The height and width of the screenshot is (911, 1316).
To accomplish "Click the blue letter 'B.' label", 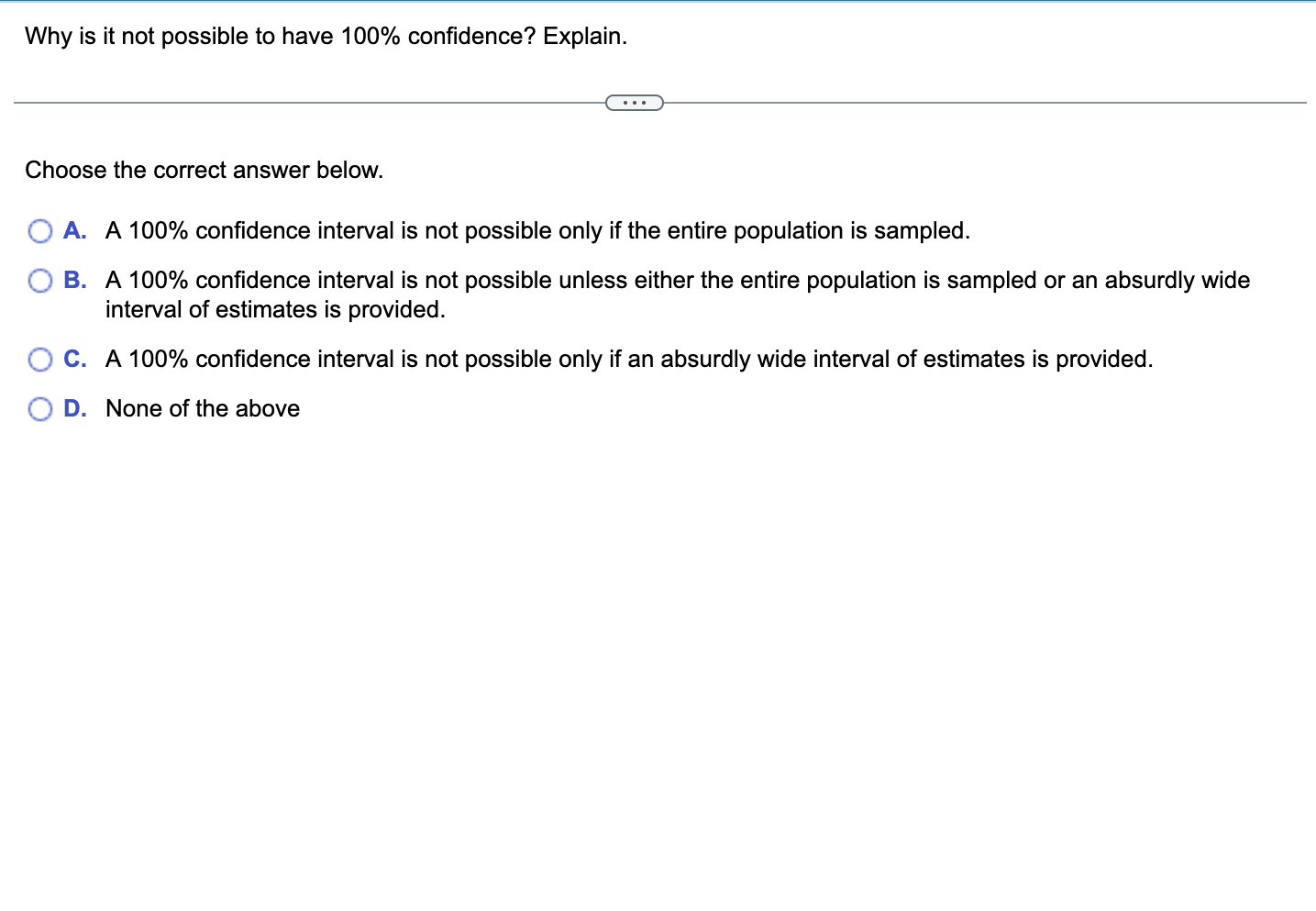I will (x=75, y=280).
